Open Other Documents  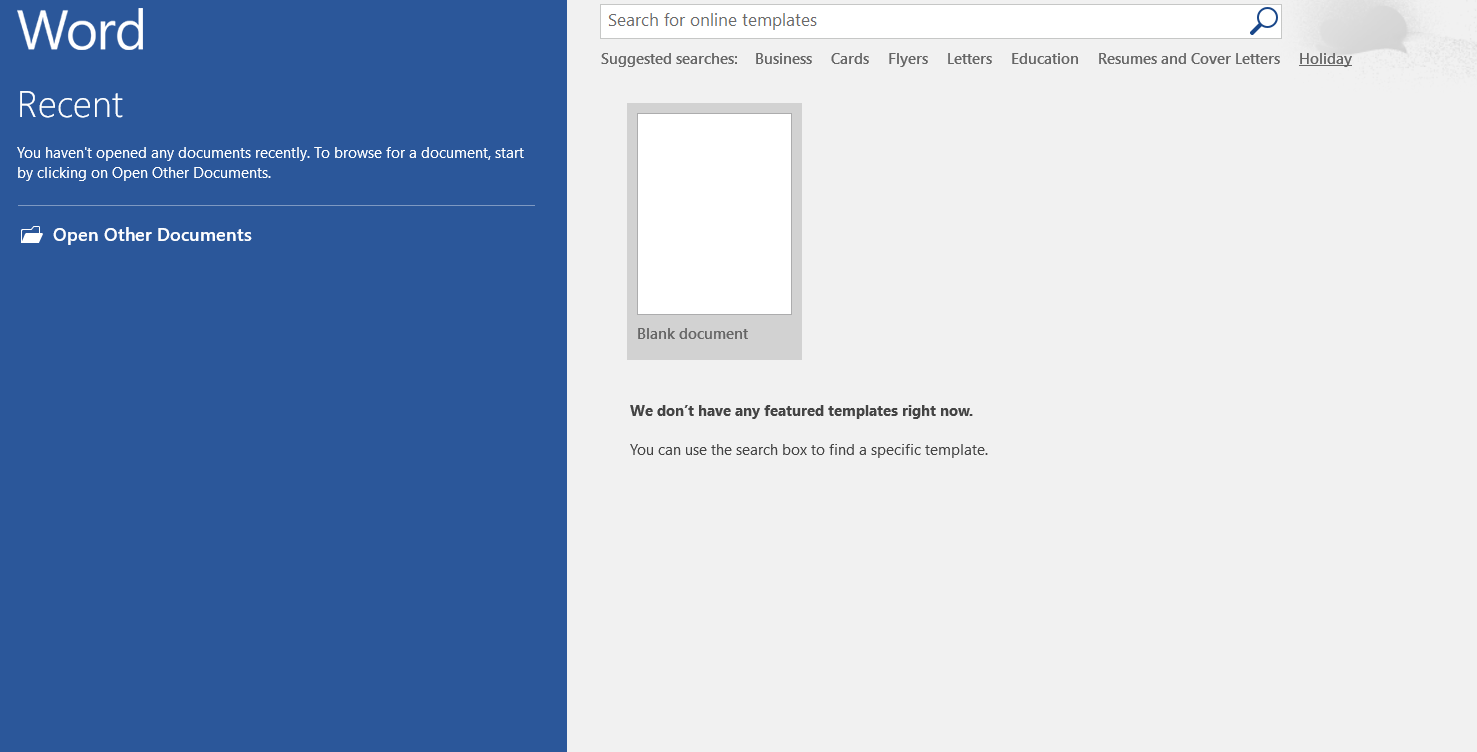tap(151, 235)
